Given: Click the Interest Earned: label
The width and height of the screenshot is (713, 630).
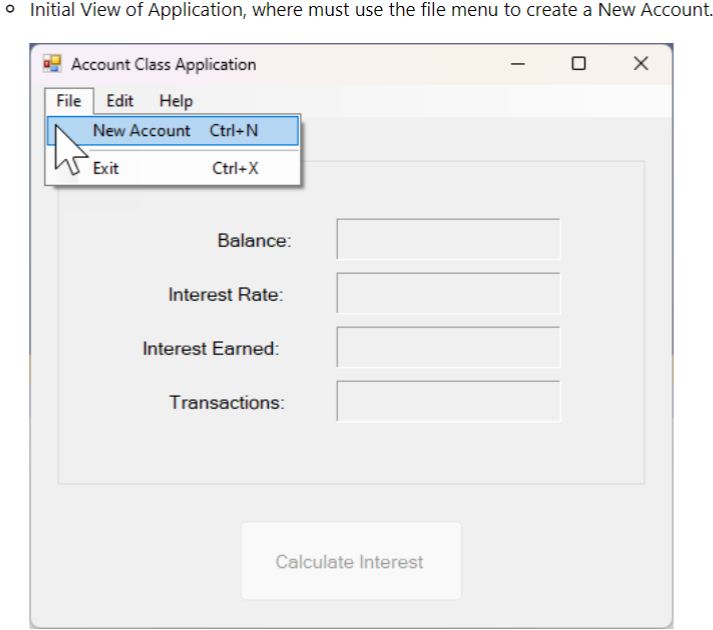Looking at the screenshot, I should (x=211, y=348).
